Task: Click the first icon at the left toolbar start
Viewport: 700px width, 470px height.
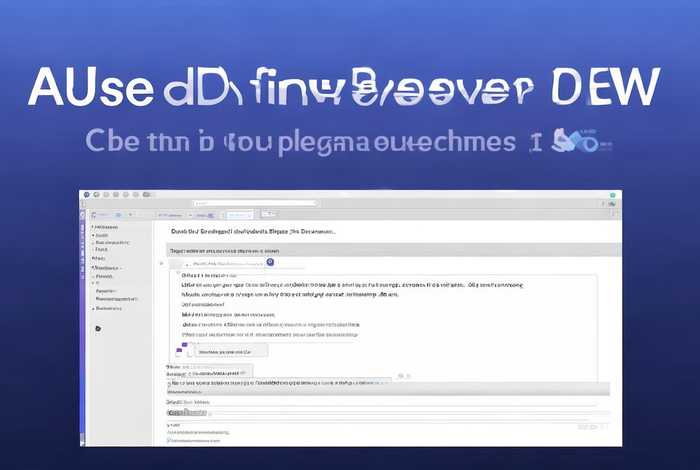Action: (95, 214)
